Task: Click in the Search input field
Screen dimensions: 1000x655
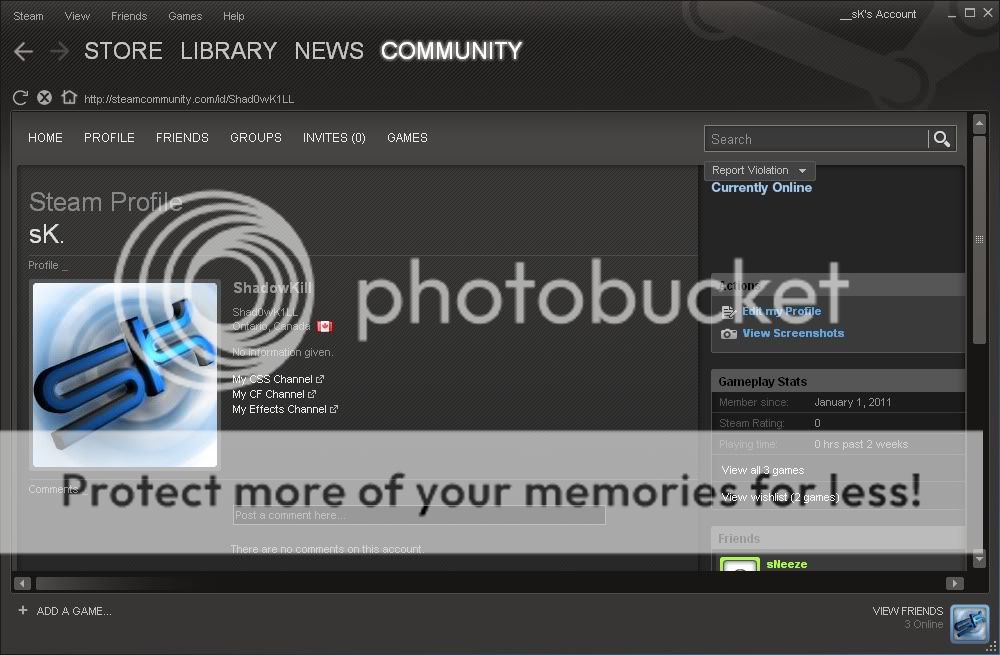Action: point(815,139)
